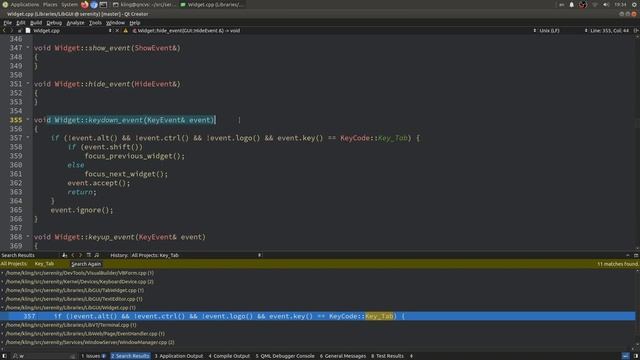Open the Debug menu

pyautogui.click(x=54, y=23)
